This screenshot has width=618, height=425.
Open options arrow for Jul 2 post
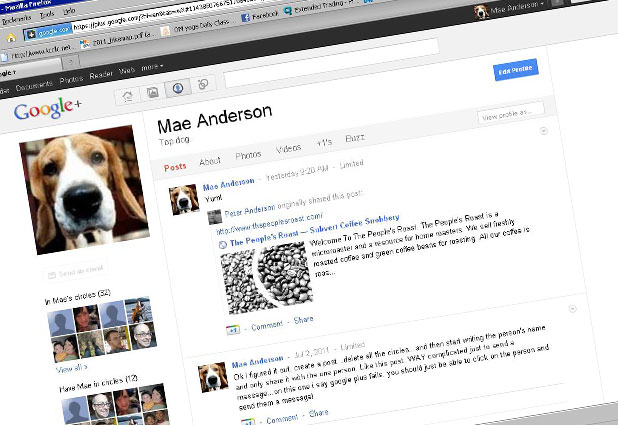573,309
